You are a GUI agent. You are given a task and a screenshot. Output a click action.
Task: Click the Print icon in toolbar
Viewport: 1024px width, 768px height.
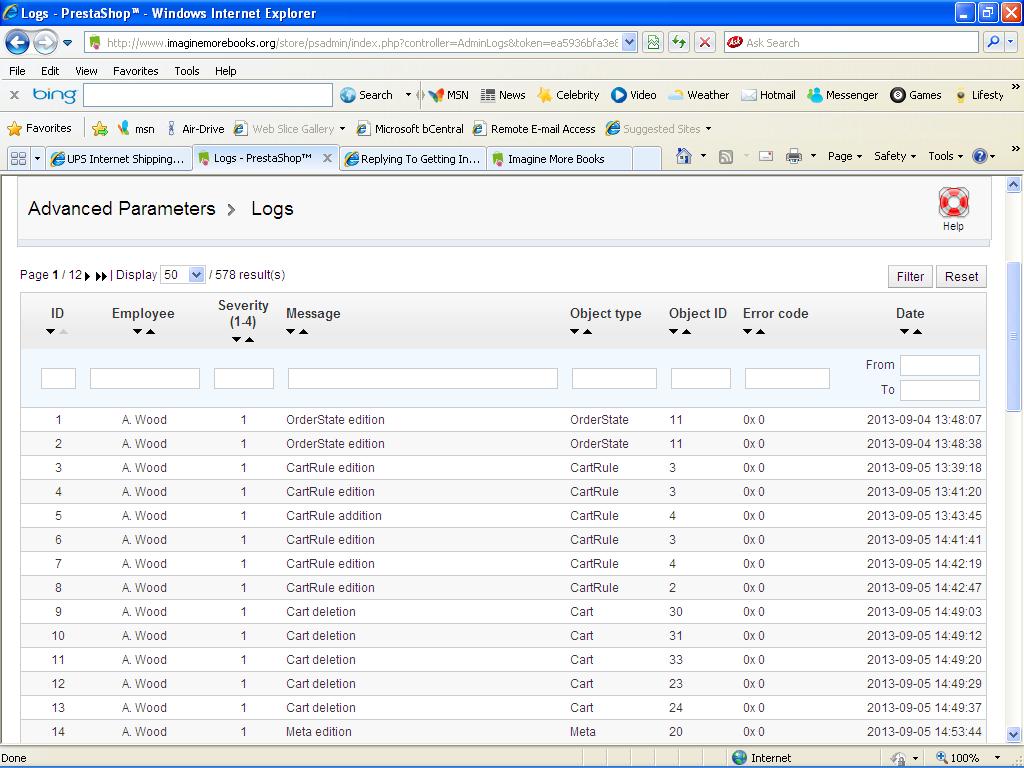pos(794,156)
